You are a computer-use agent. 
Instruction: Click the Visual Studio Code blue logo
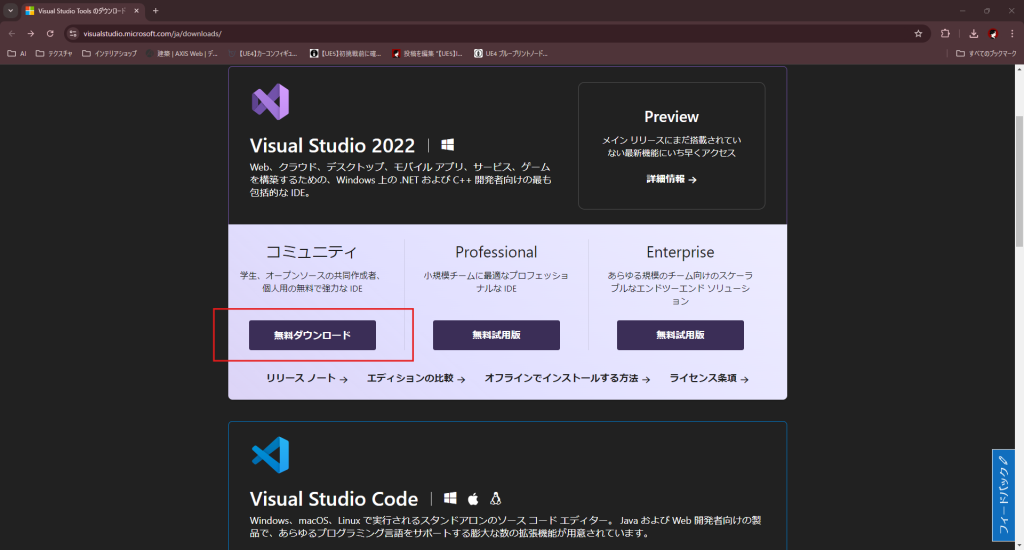coord(270,455)
